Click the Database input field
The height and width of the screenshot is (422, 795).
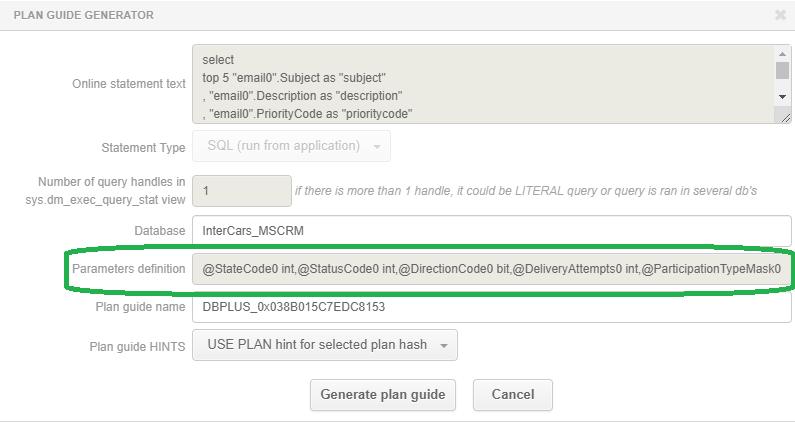click(491, 231)
